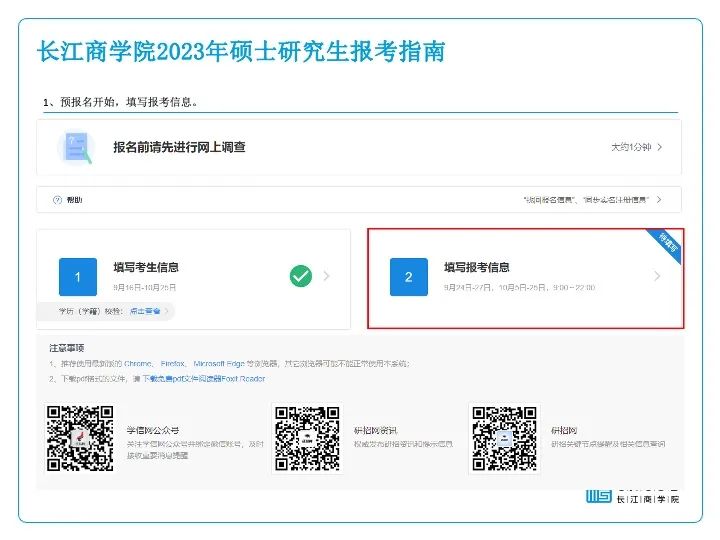Expand the 填写考生信息 chevron arrow
Image resolution: width=720 pixels, height=540 pixels.
pyautogui.click(x=326, y=276)
